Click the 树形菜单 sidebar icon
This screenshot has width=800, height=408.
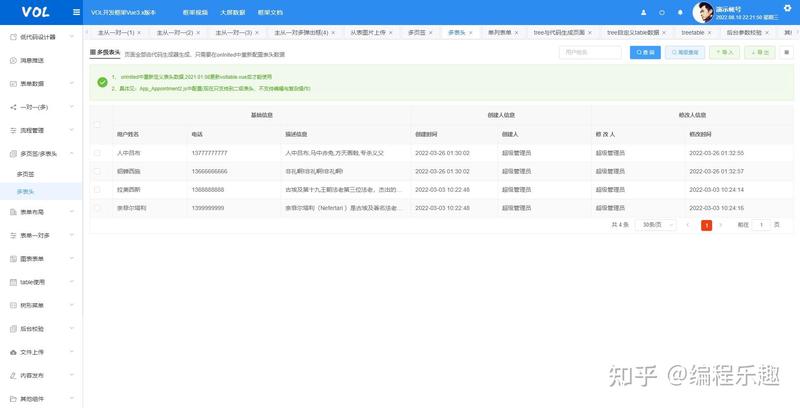[x=14, y=305]
